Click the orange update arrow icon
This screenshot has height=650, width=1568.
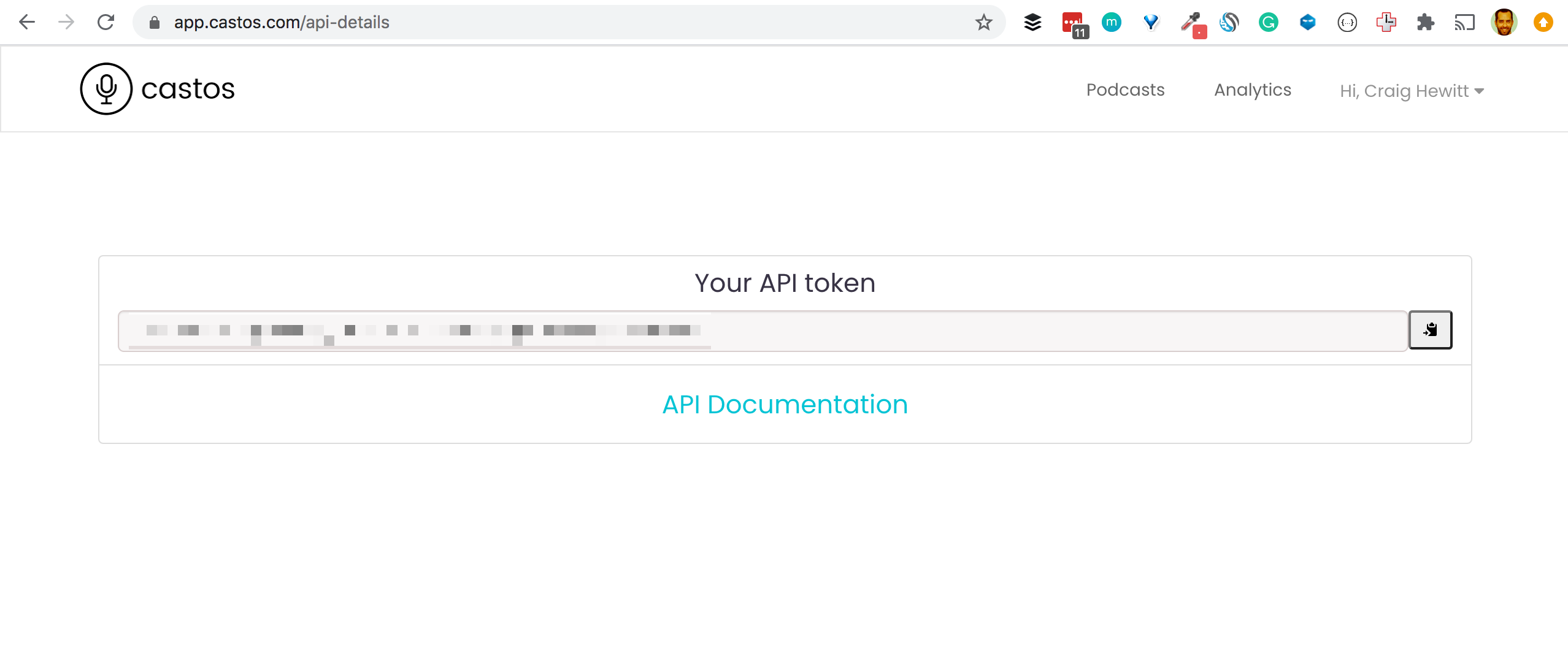[1543, 23]
